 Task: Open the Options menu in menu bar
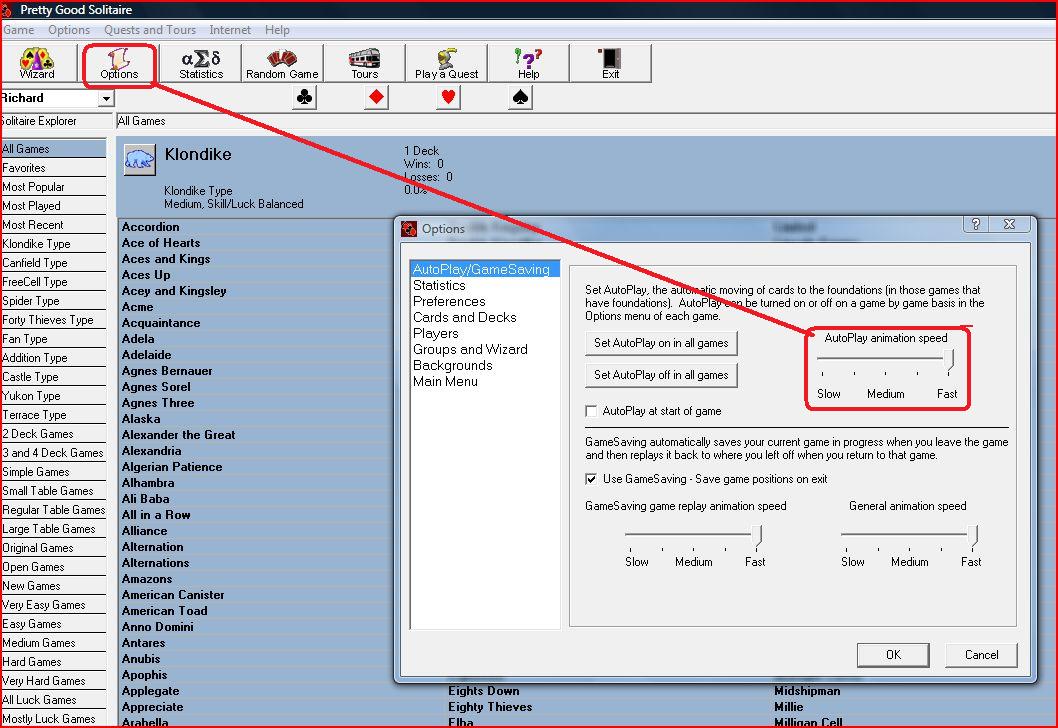[x=69, y=30]
